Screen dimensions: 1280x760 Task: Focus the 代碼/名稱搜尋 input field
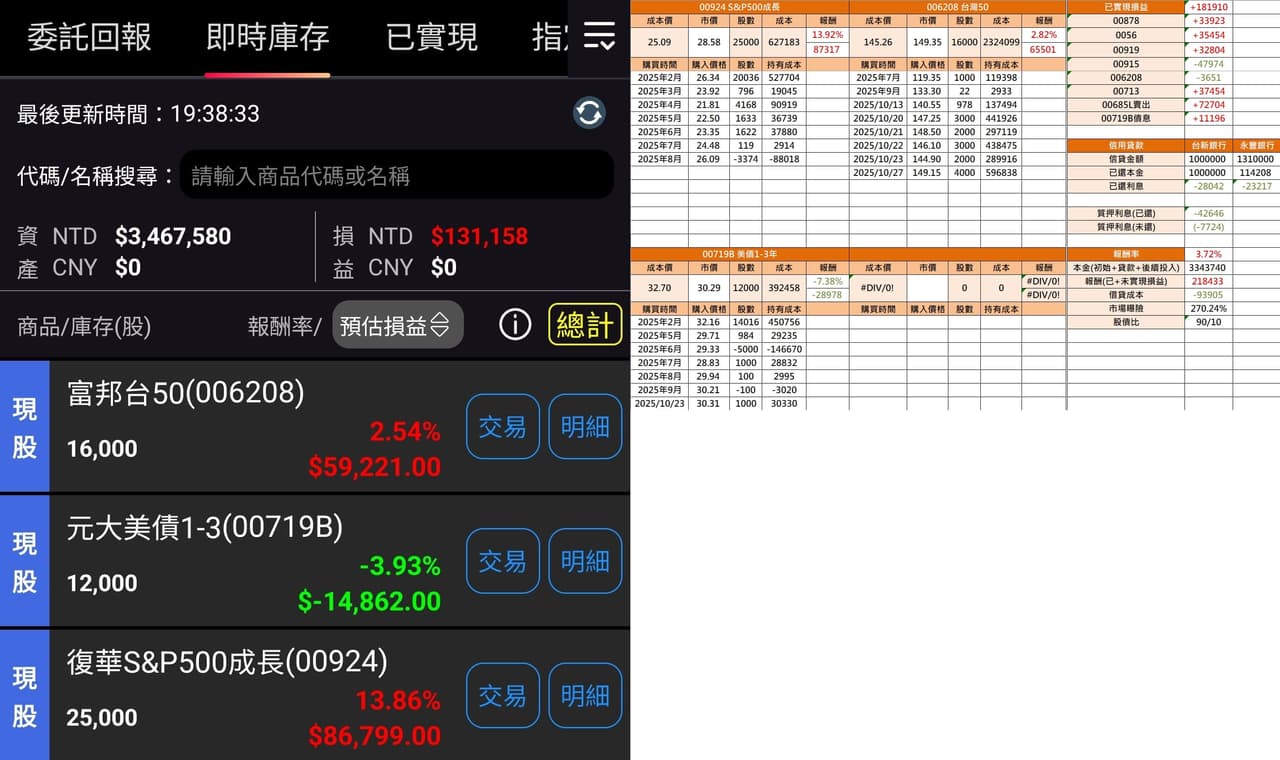(x=397, y=175)
